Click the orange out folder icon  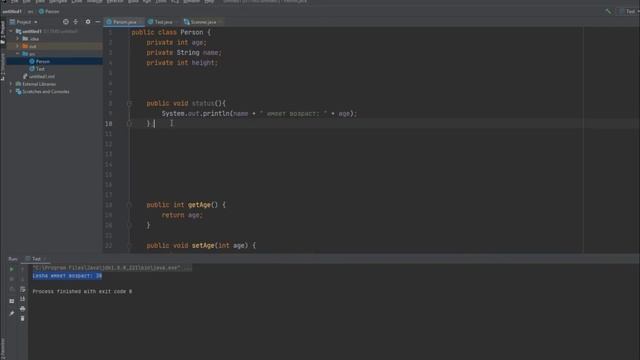coord(25,46)
